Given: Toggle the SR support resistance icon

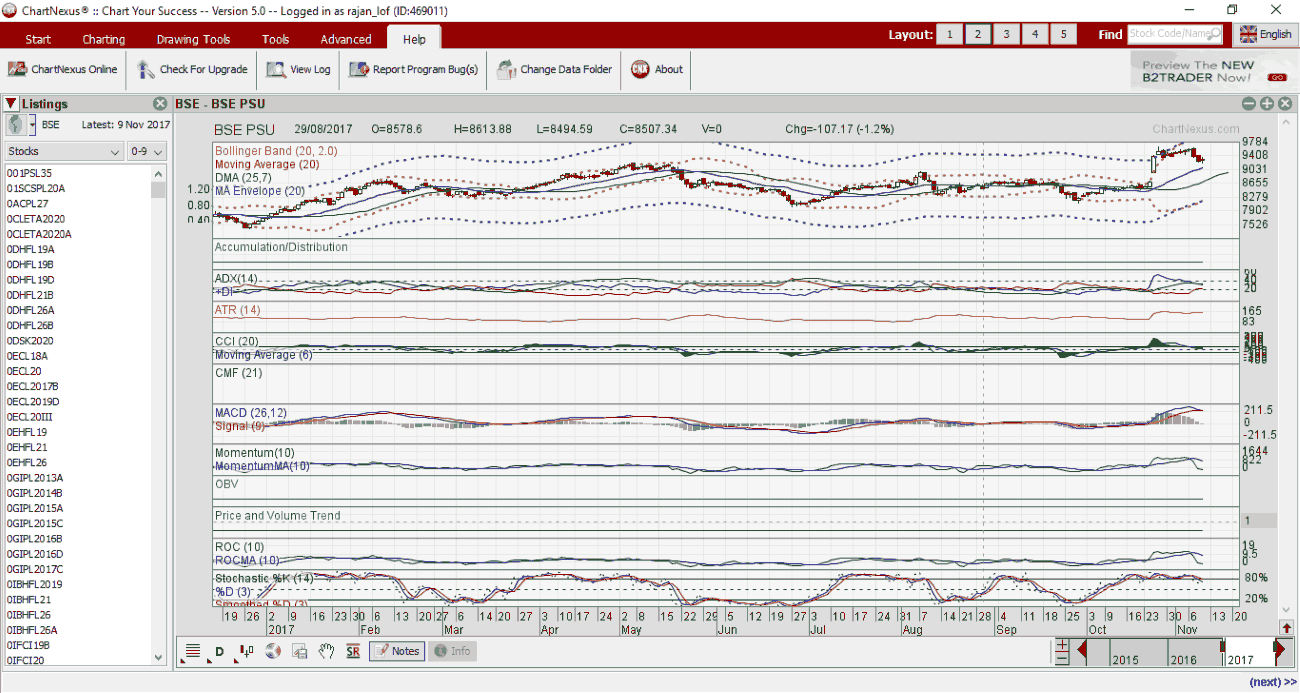Looking at the screenshot, I should point(353,651).
